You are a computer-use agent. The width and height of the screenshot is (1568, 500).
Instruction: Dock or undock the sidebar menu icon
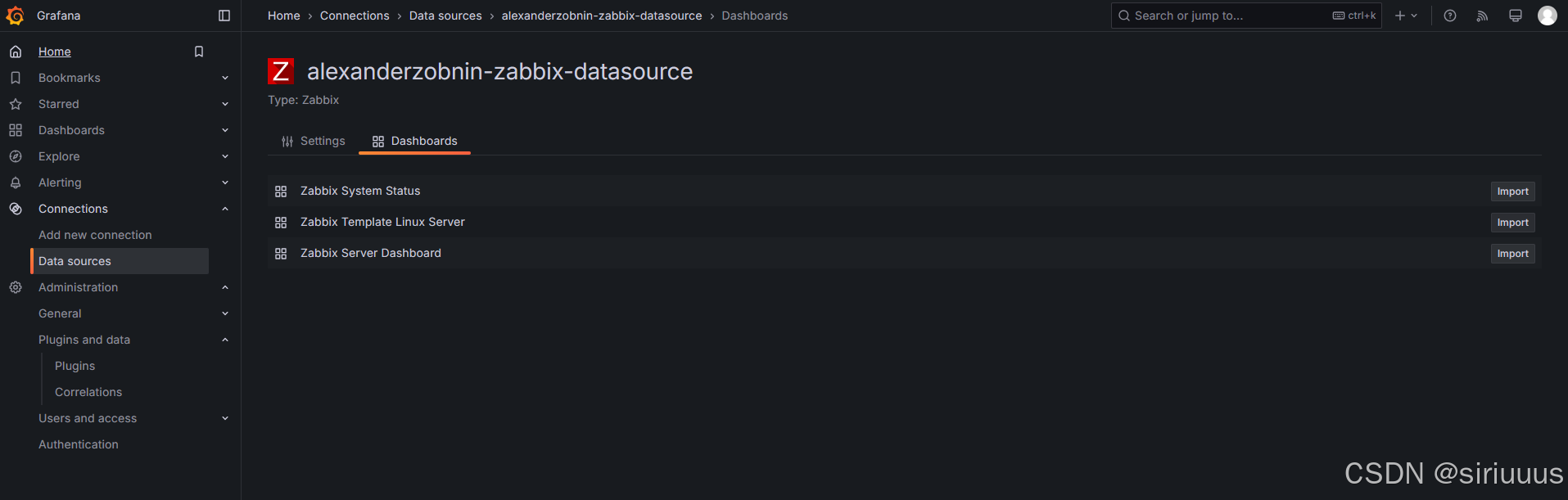224,16
